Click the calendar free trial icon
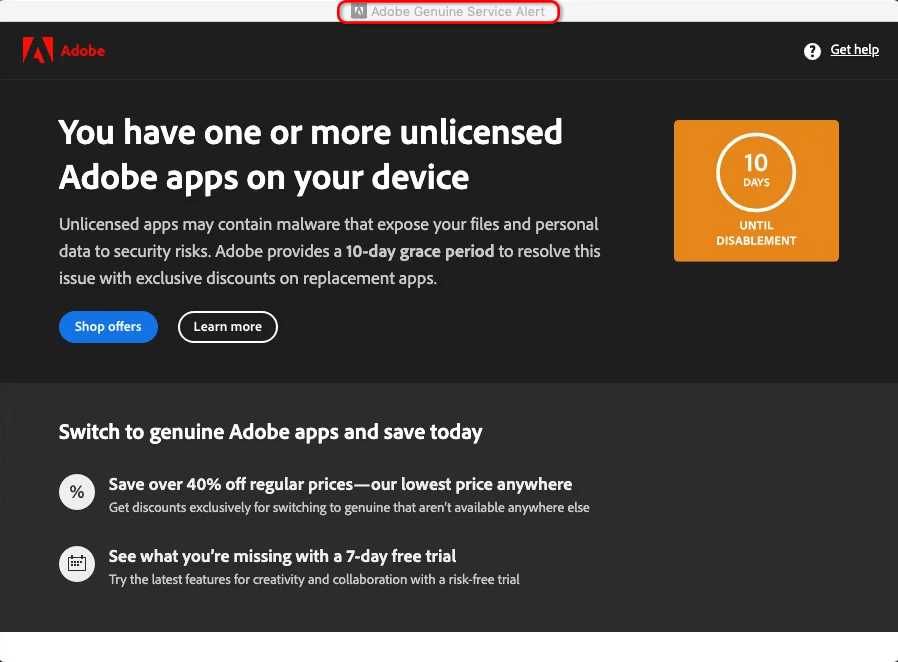 click(76, 563)
